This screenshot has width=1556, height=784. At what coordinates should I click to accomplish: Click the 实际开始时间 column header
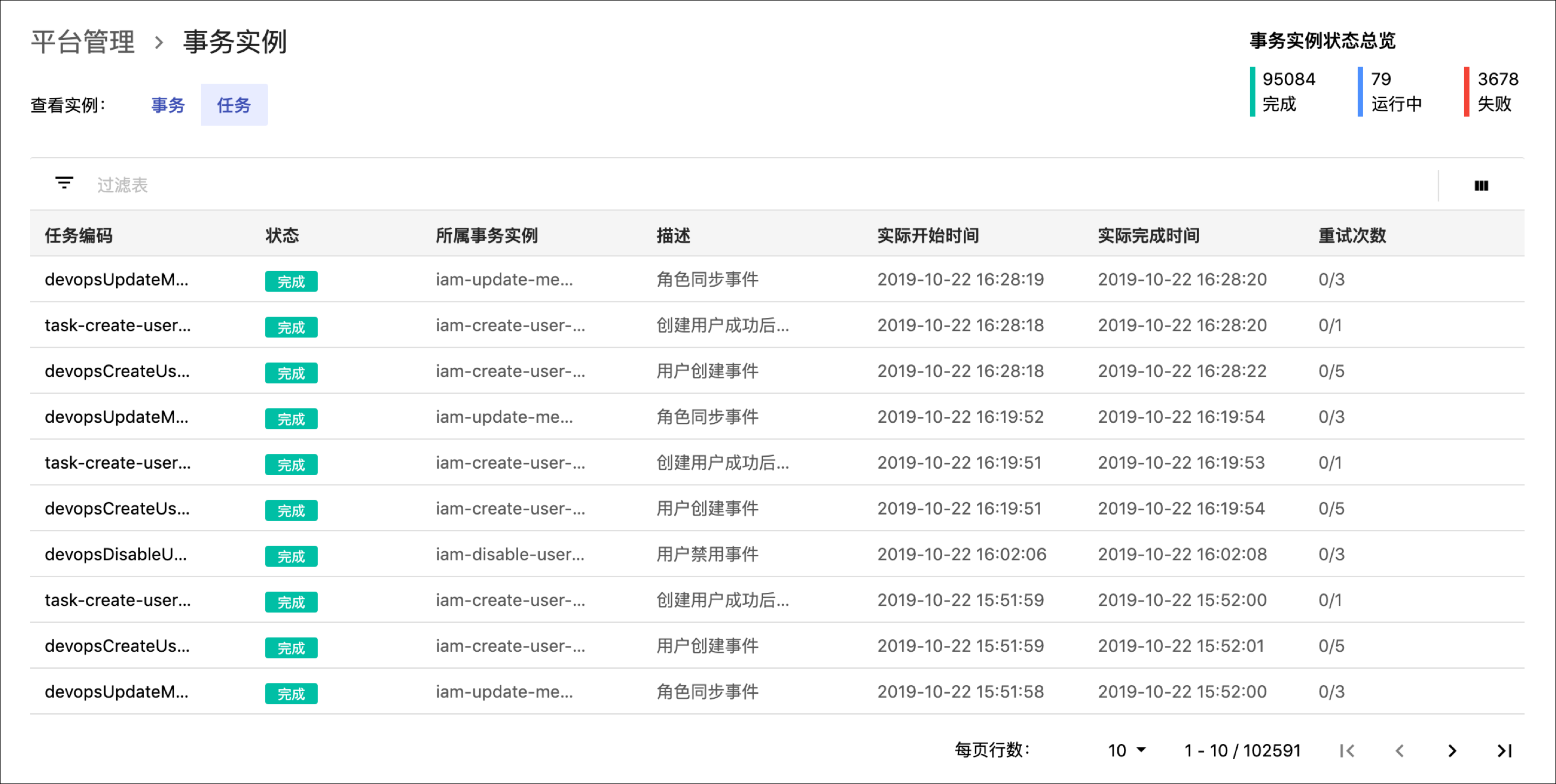point(928,235)
